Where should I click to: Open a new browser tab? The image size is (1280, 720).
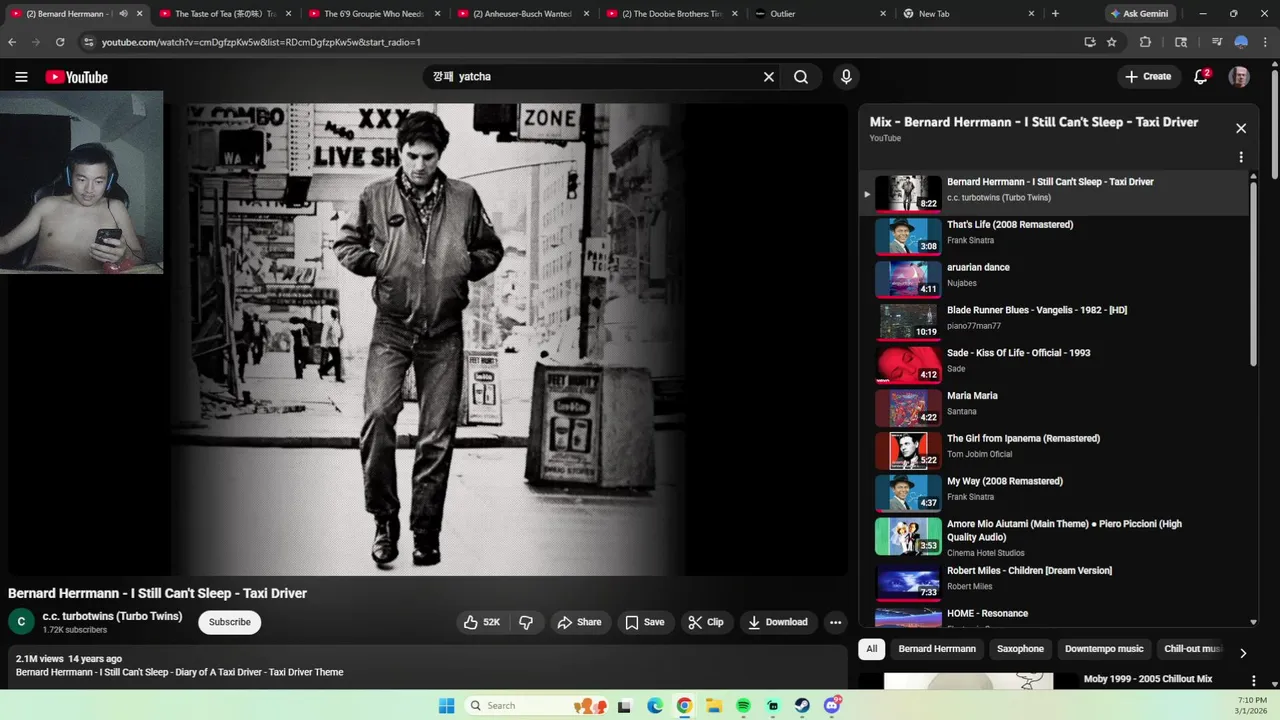tap(1055, 14)
